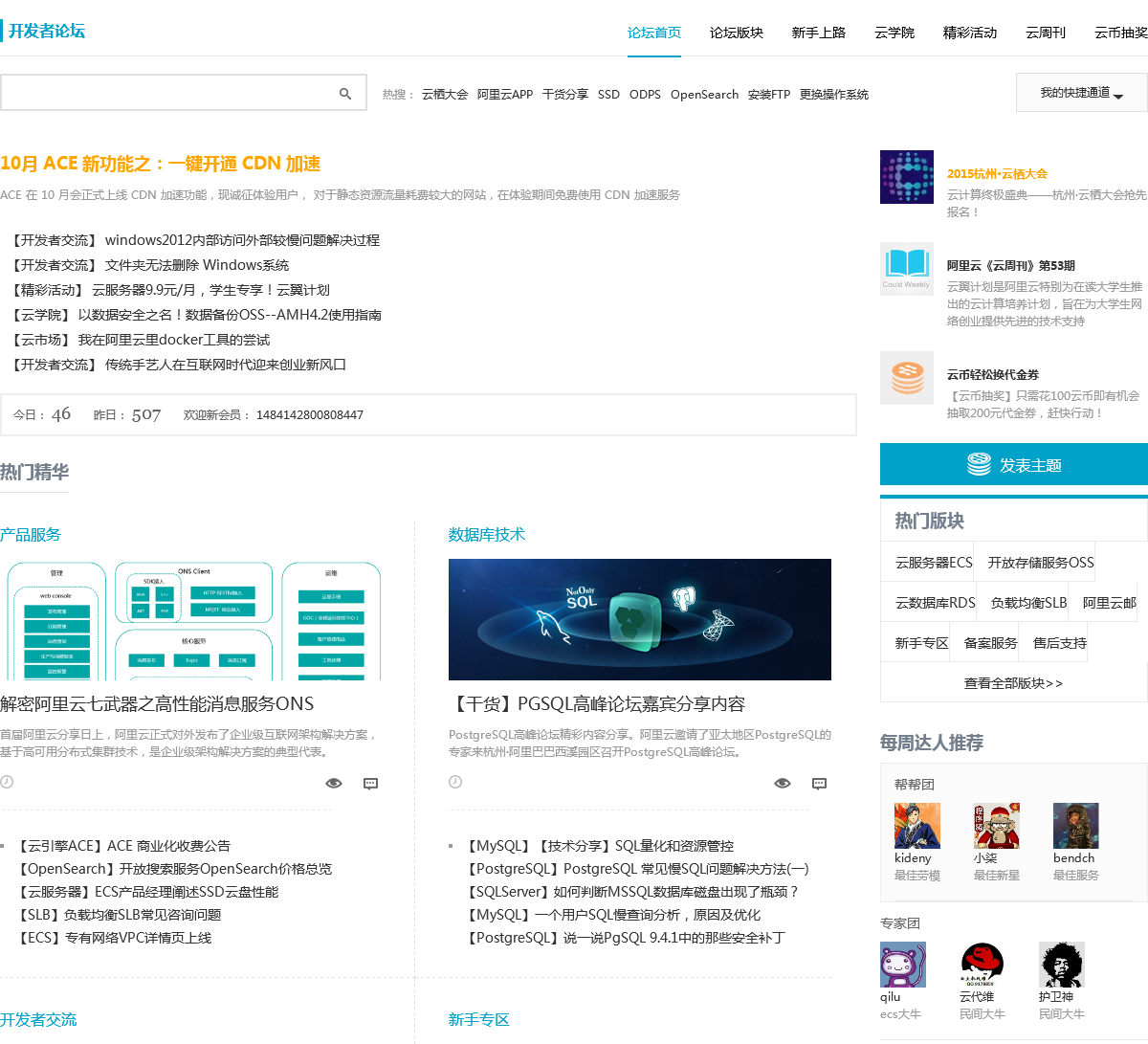Click 护卫神's avatar
This screenshot has width=1148, height=1044.
tap(1062, 965)
